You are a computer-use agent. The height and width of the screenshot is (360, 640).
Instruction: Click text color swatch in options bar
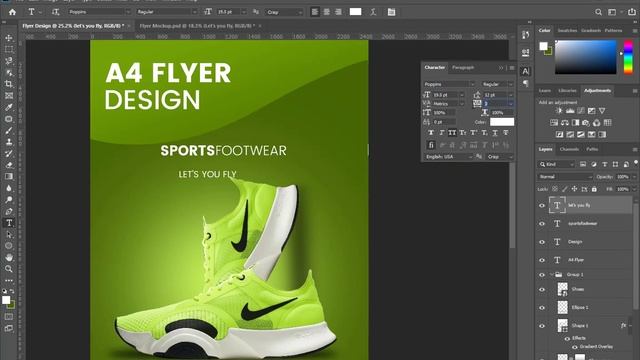point(356,12)
